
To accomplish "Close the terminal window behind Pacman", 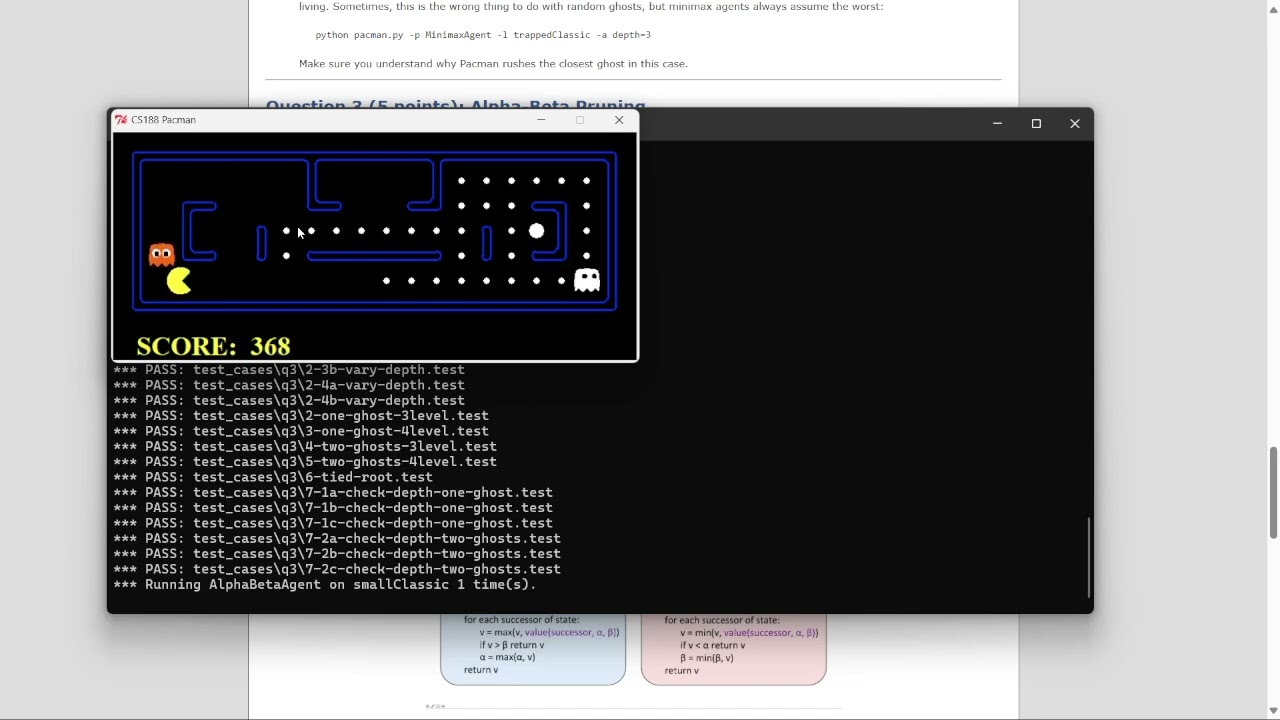I will pos(1076,124).
